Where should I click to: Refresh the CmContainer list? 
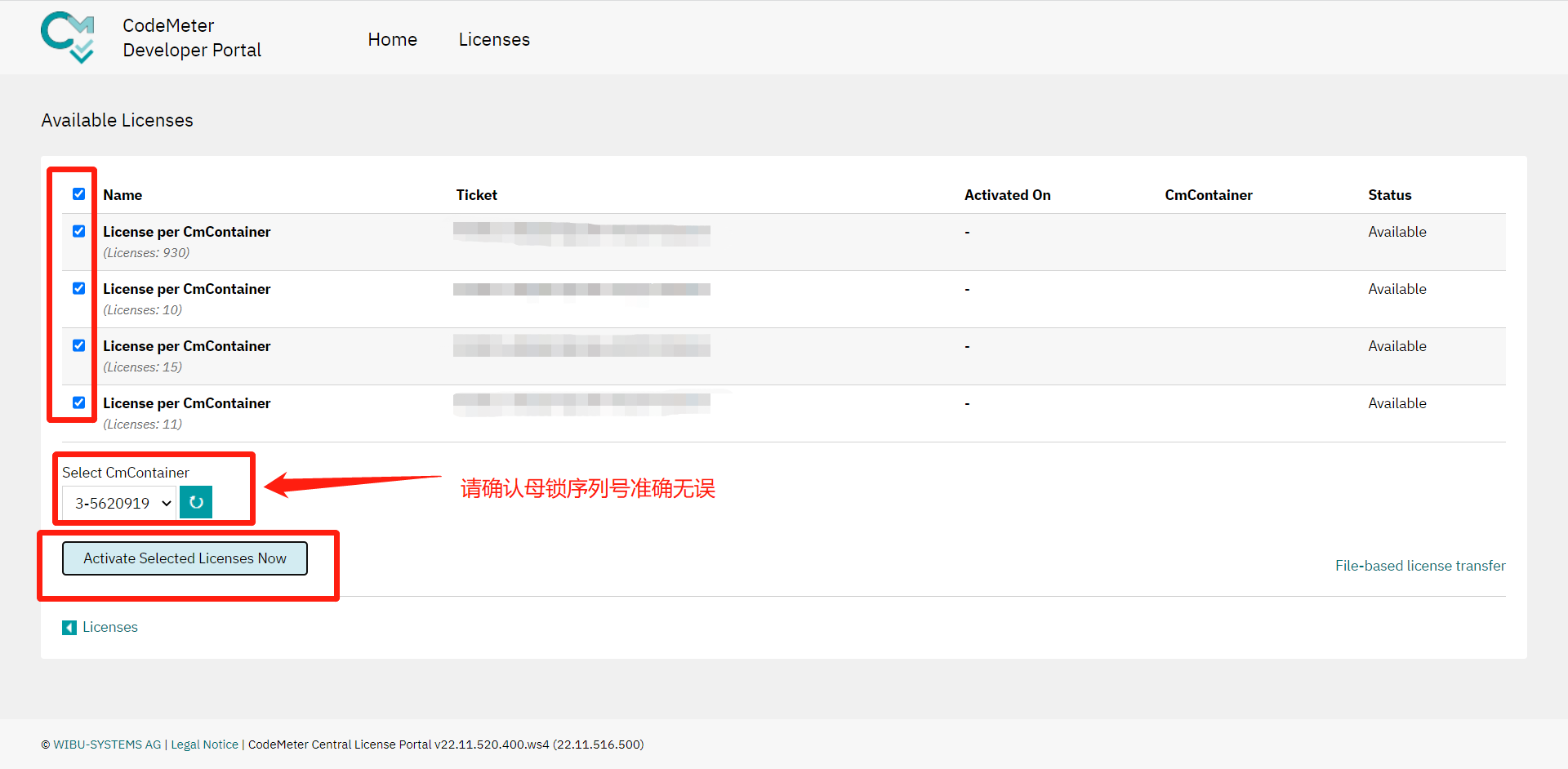196,502
